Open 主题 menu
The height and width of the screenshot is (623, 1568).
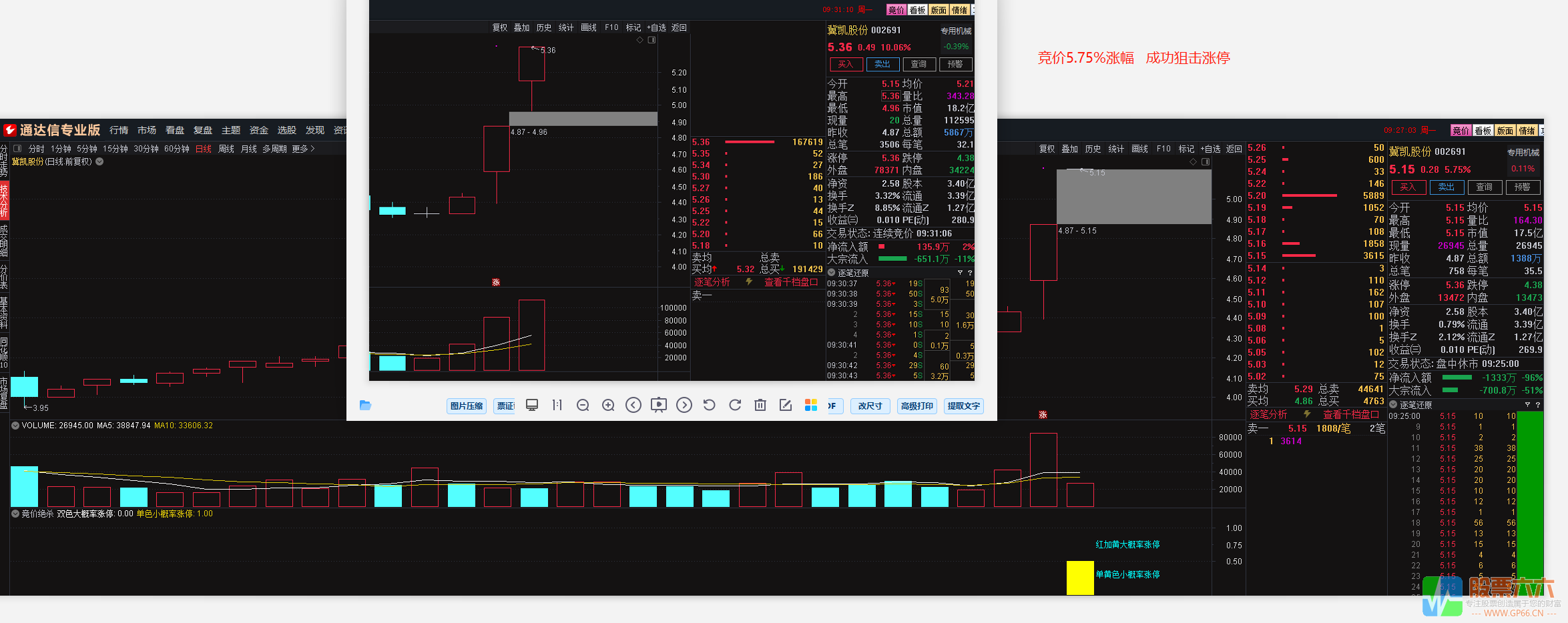pos(231,130)
